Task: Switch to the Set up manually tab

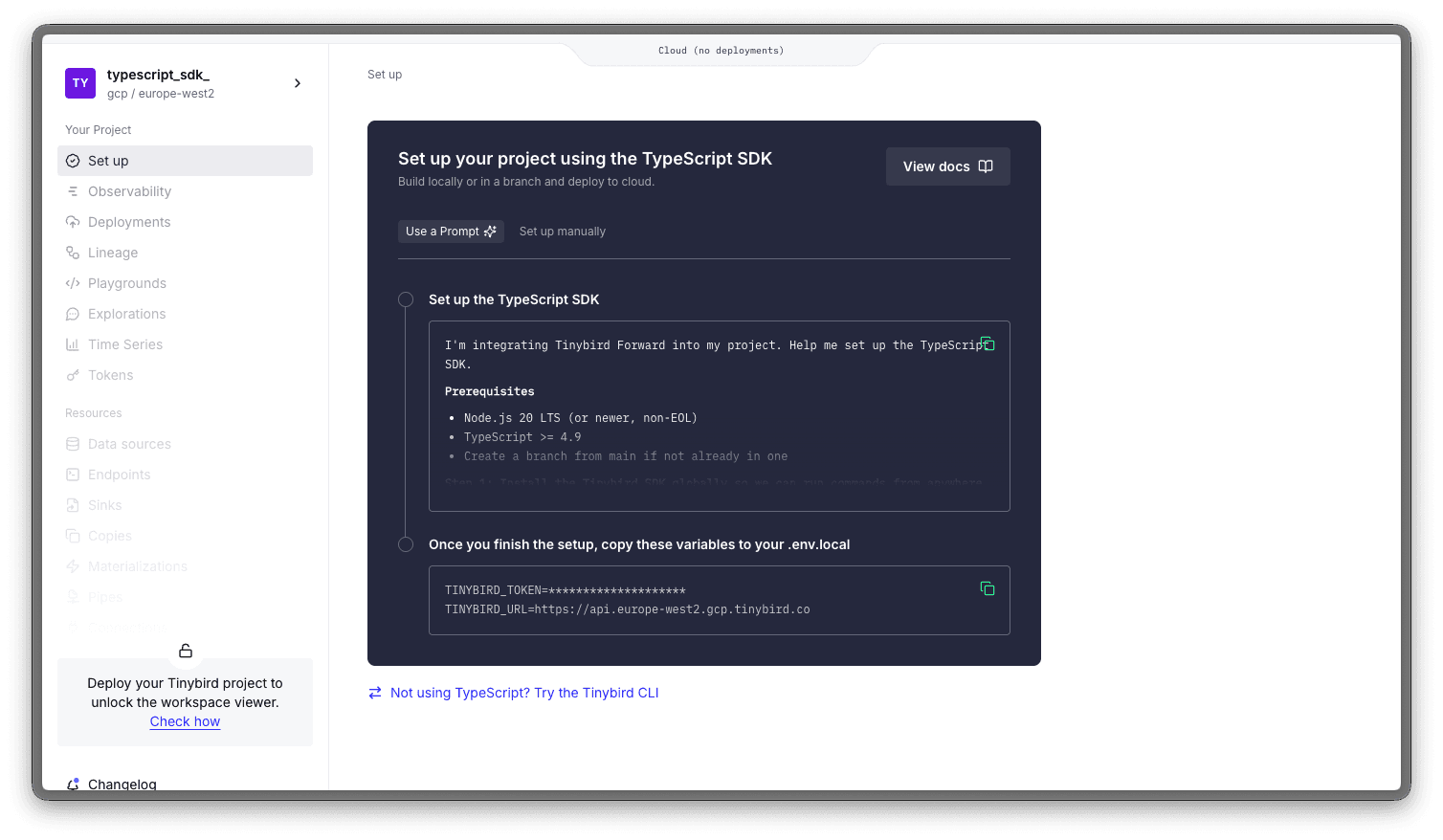Action: [x=563, y=231]
